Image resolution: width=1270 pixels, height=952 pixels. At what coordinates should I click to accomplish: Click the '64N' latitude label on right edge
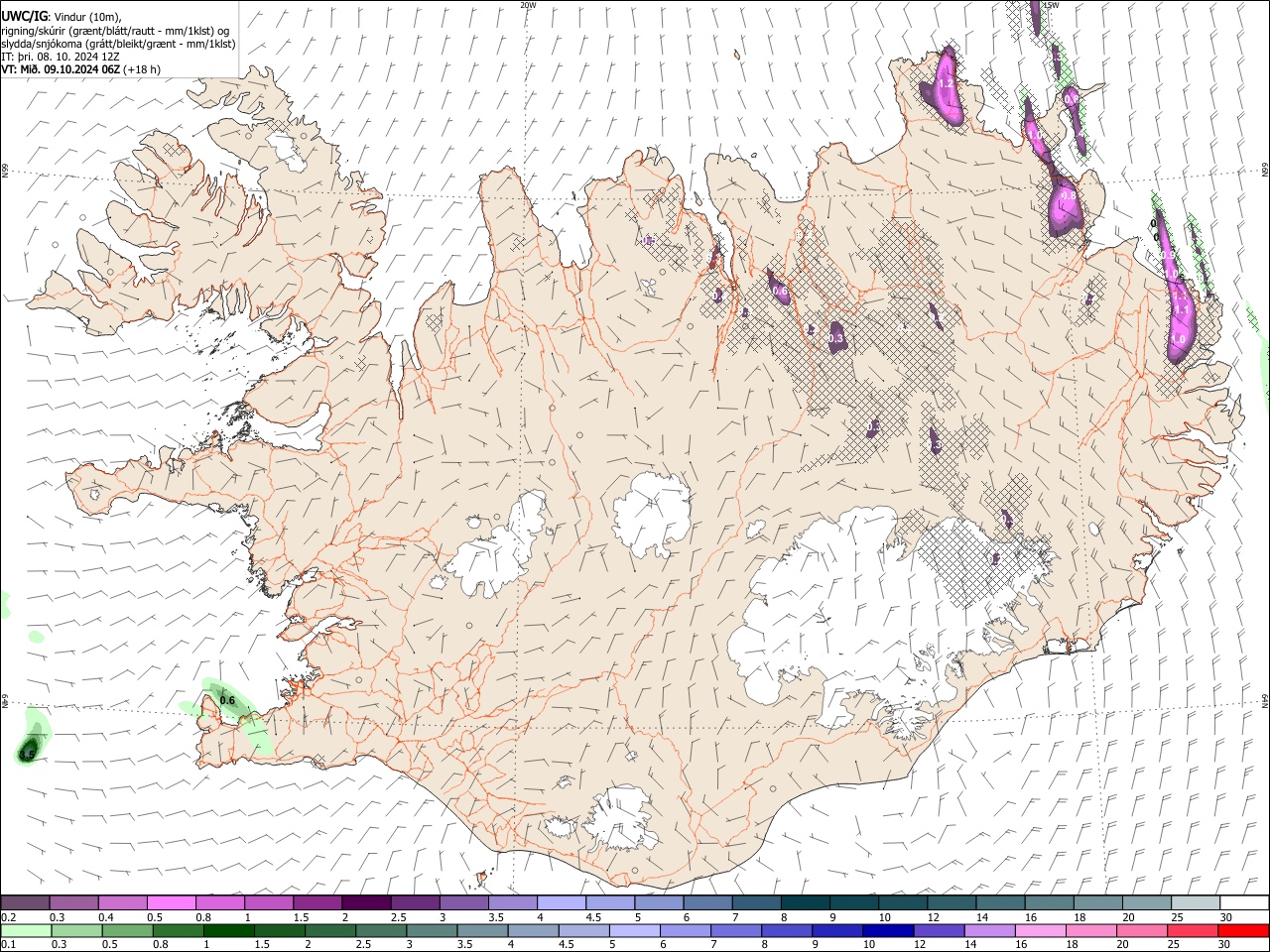1265,700
